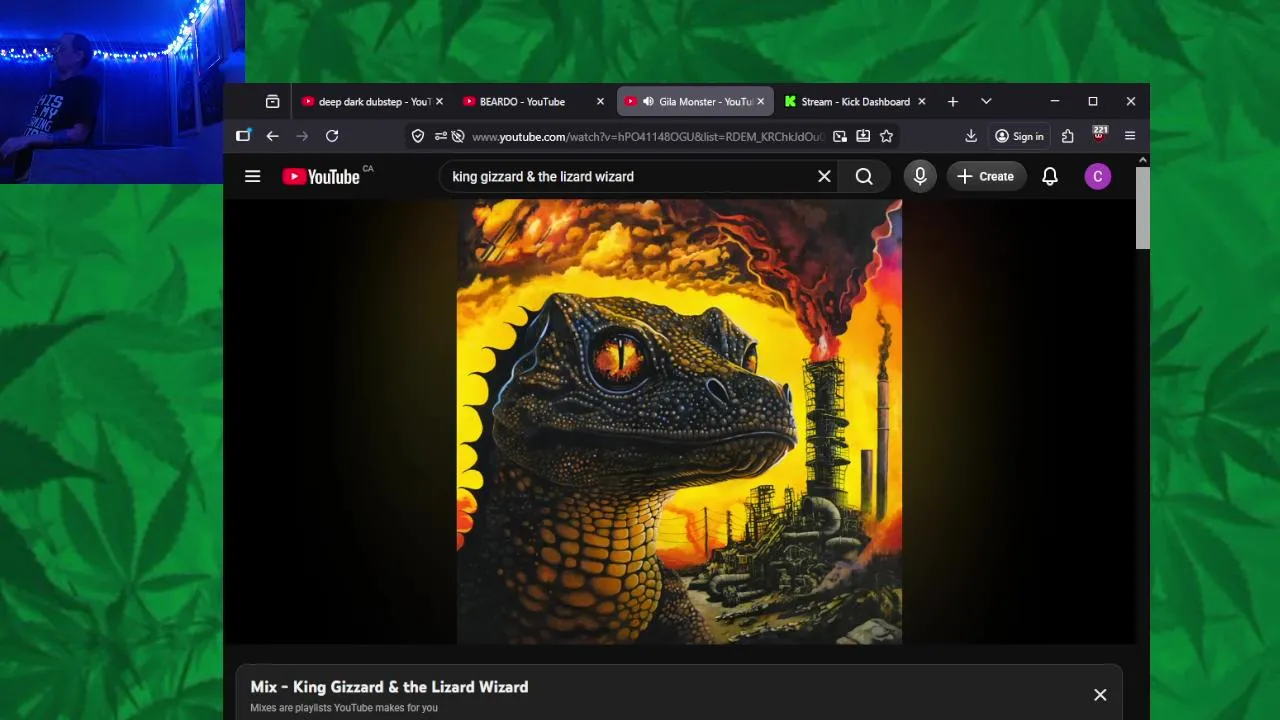Open the extension badge showing 221
The width and height of the screenshot is (1280, 720).
pos(1100,134)
